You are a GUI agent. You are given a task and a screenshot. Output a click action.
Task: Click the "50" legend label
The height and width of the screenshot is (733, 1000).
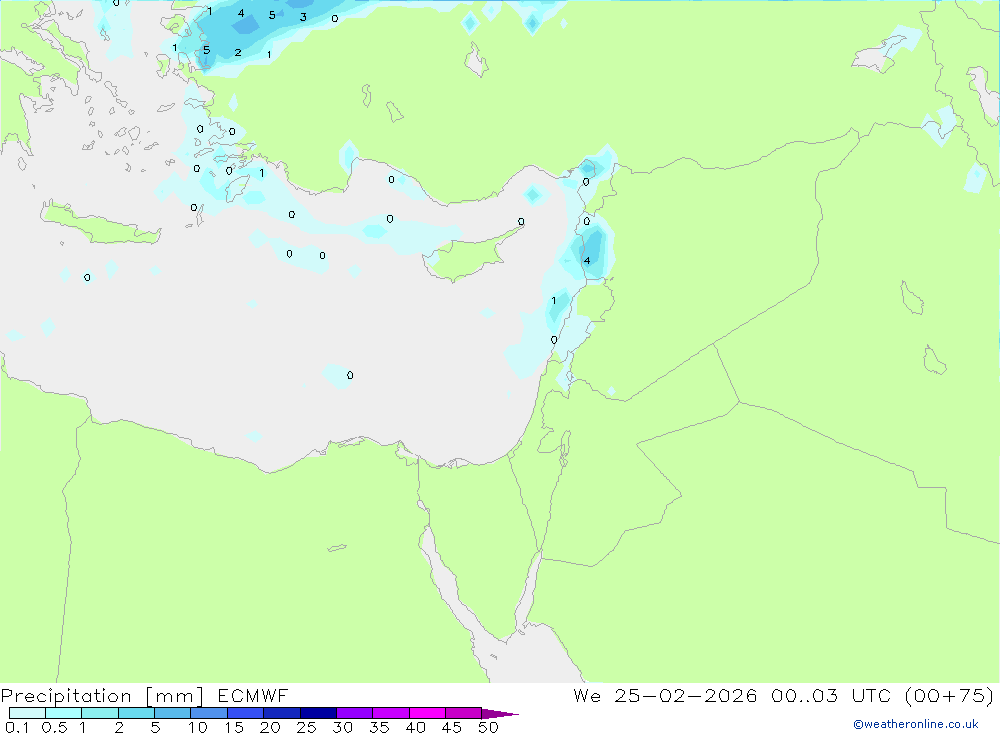click(488, 727)
